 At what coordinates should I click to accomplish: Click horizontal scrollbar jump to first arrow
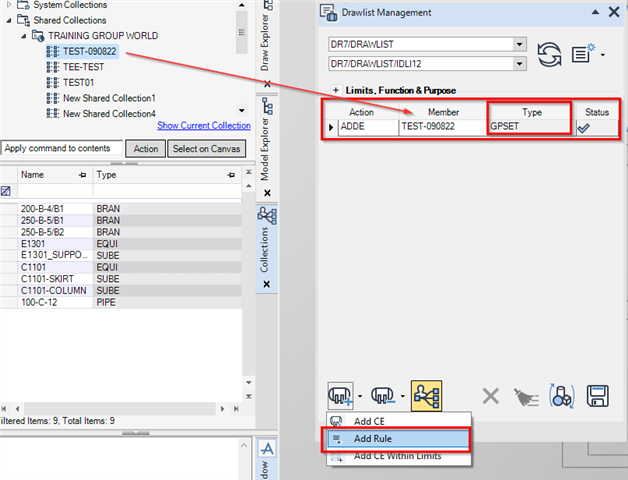[x=4, y=409]
